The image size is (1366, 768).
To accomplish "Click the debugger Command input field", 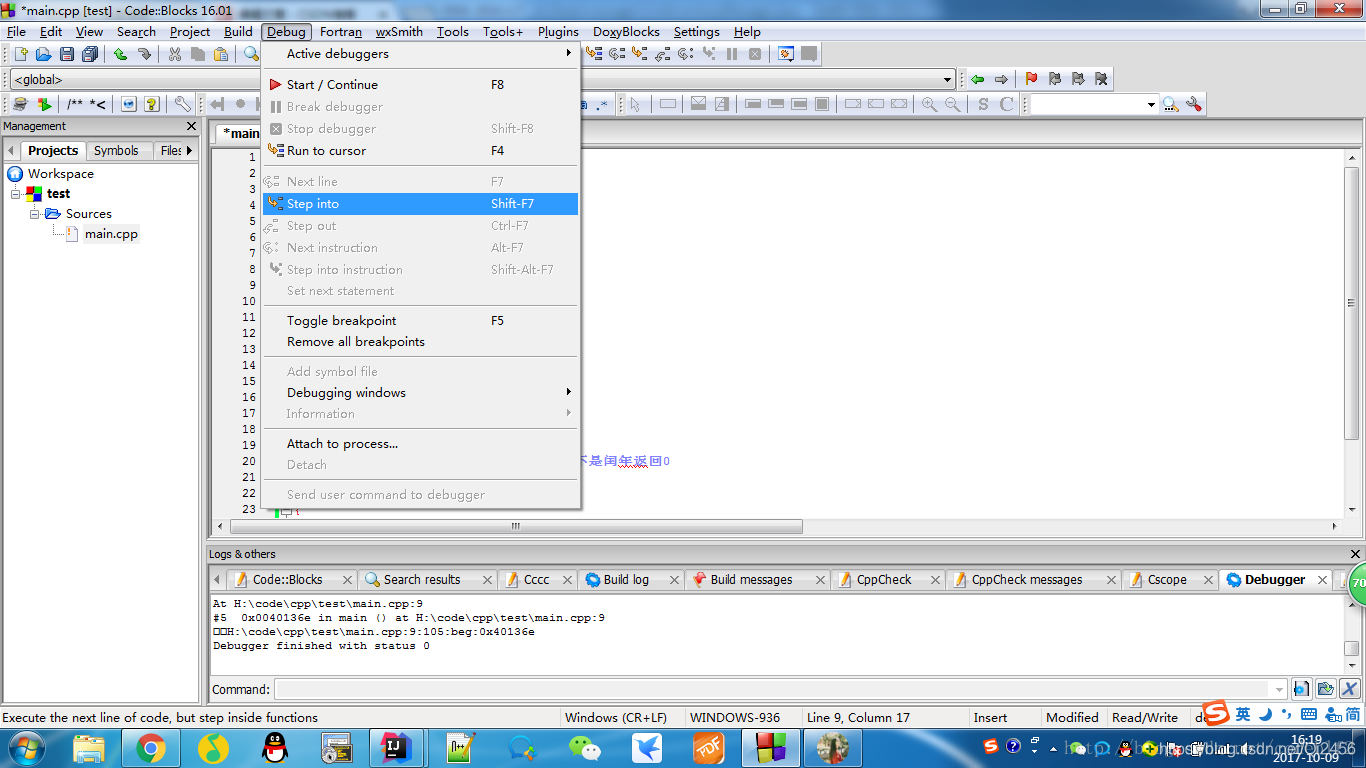I will click(x=780, y=689).
